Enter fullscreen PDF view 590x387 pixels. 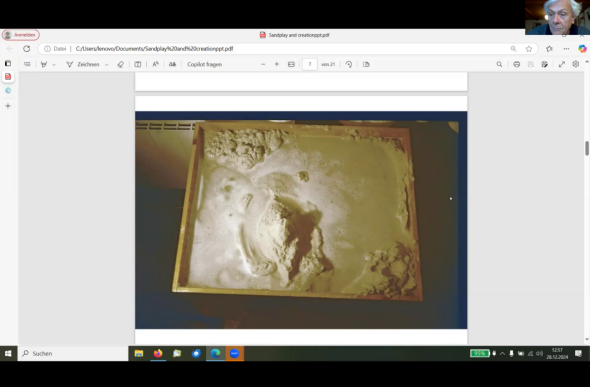click(562, 64)
